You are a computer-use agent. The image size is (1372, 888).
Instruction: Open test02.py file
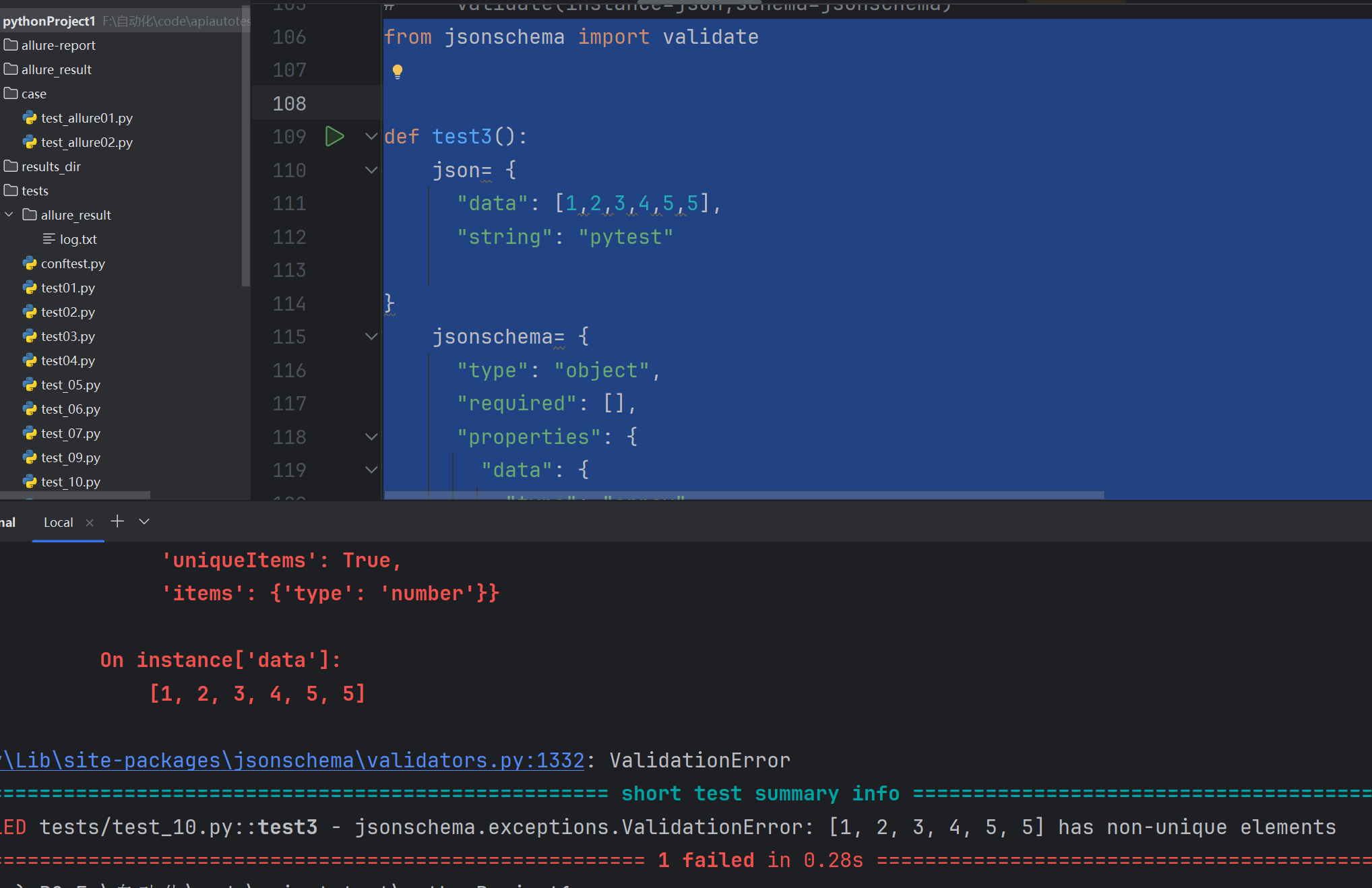click(67, 312)
